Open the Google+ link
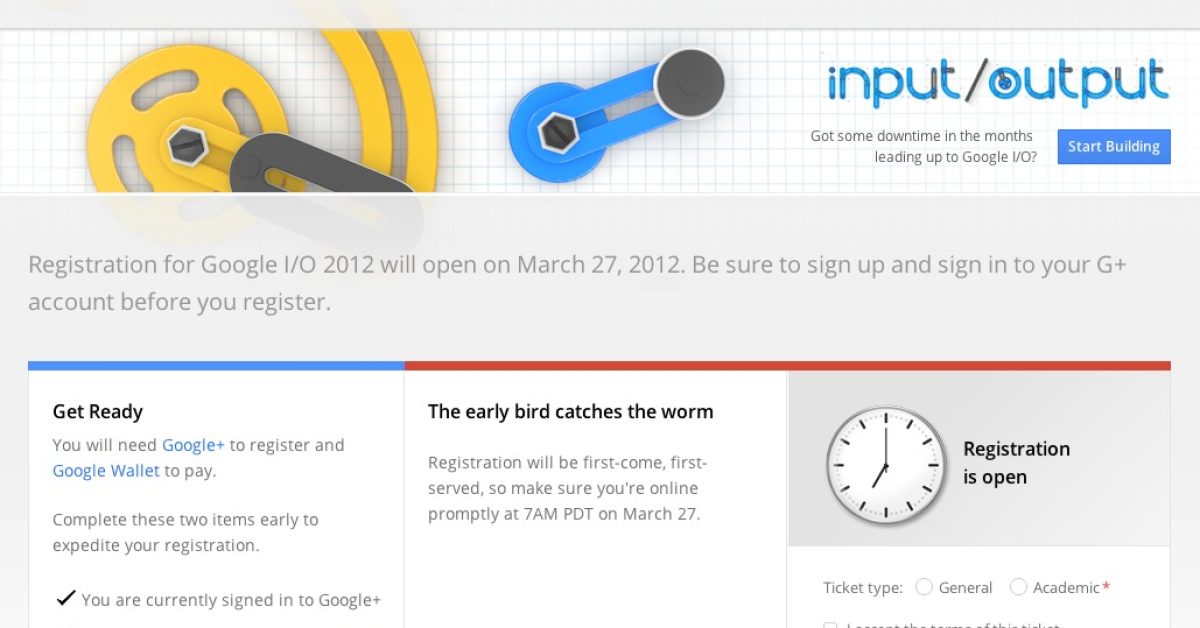Screen dimensions: 1200x628 (x=193, y=445)
